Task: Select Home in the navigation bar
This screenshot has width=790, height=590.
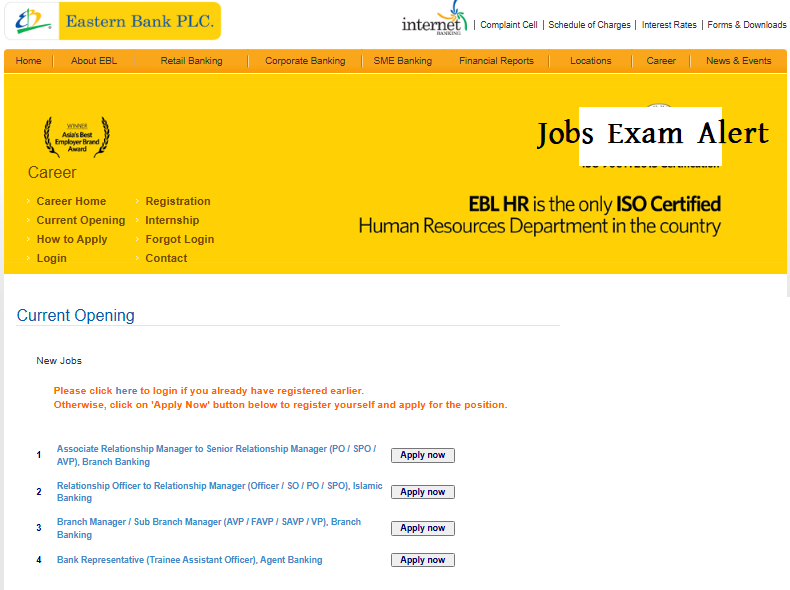Action: point(28,61)
